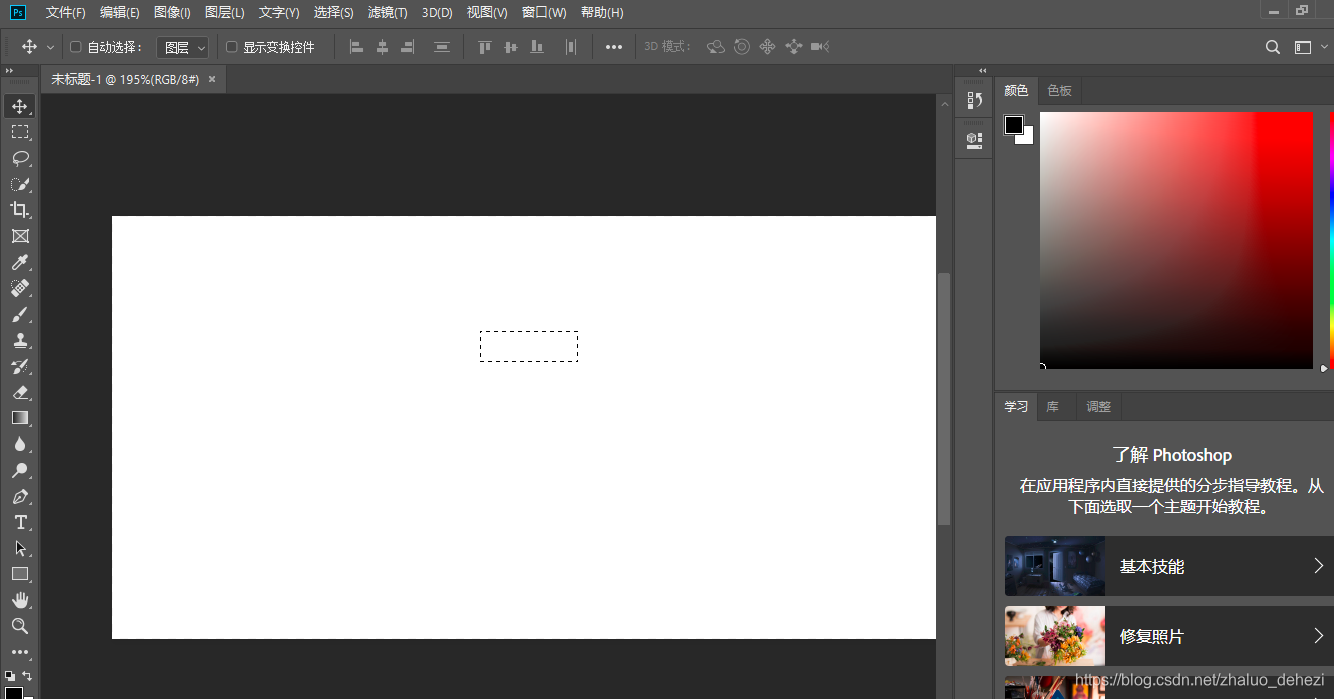Select the Rectangular Marquee tool
Viewport: 1334px width, 699px height.
[x=20, y=132]
